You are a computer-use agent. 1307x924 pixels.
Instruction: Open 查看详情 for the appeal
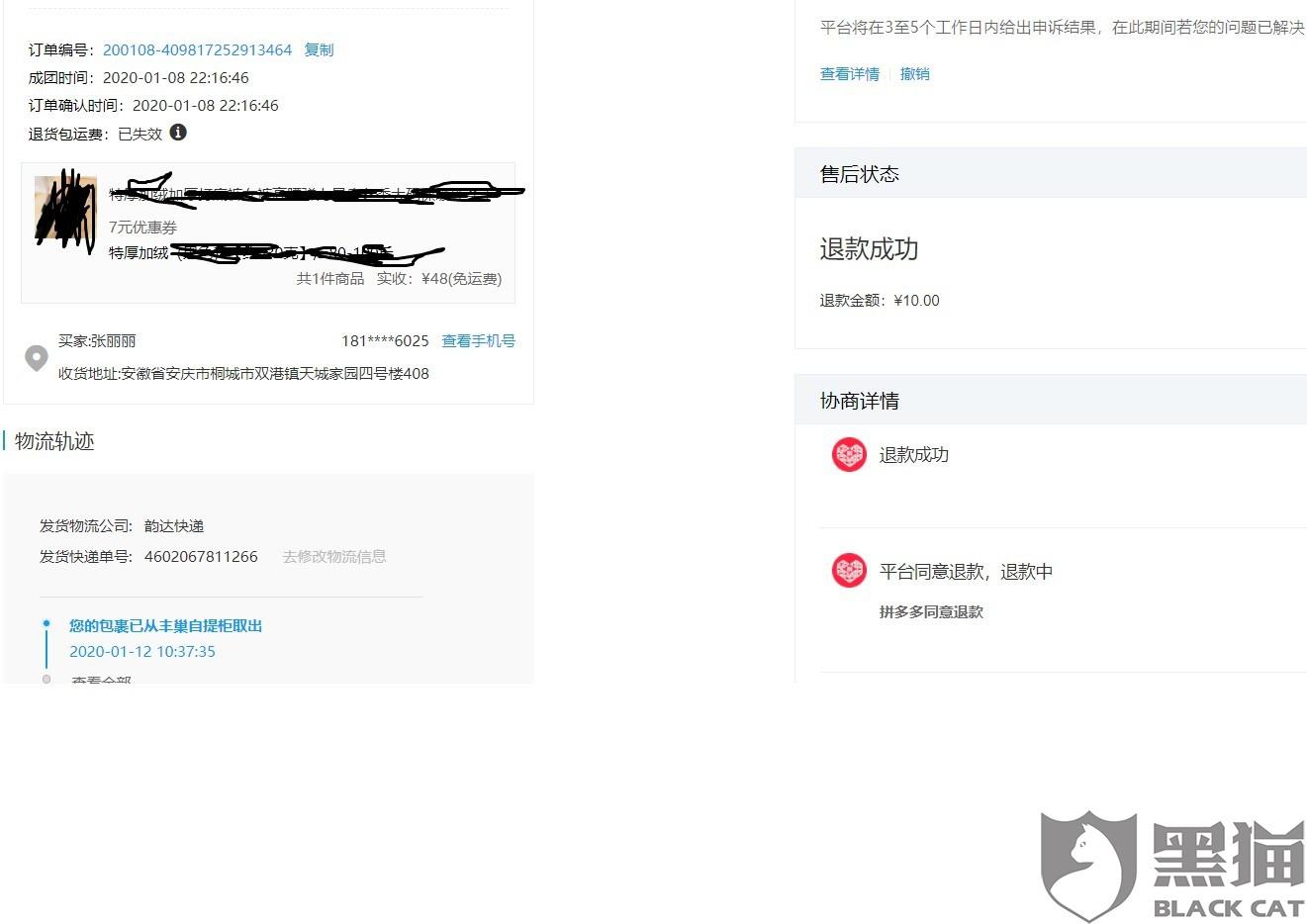850,74
